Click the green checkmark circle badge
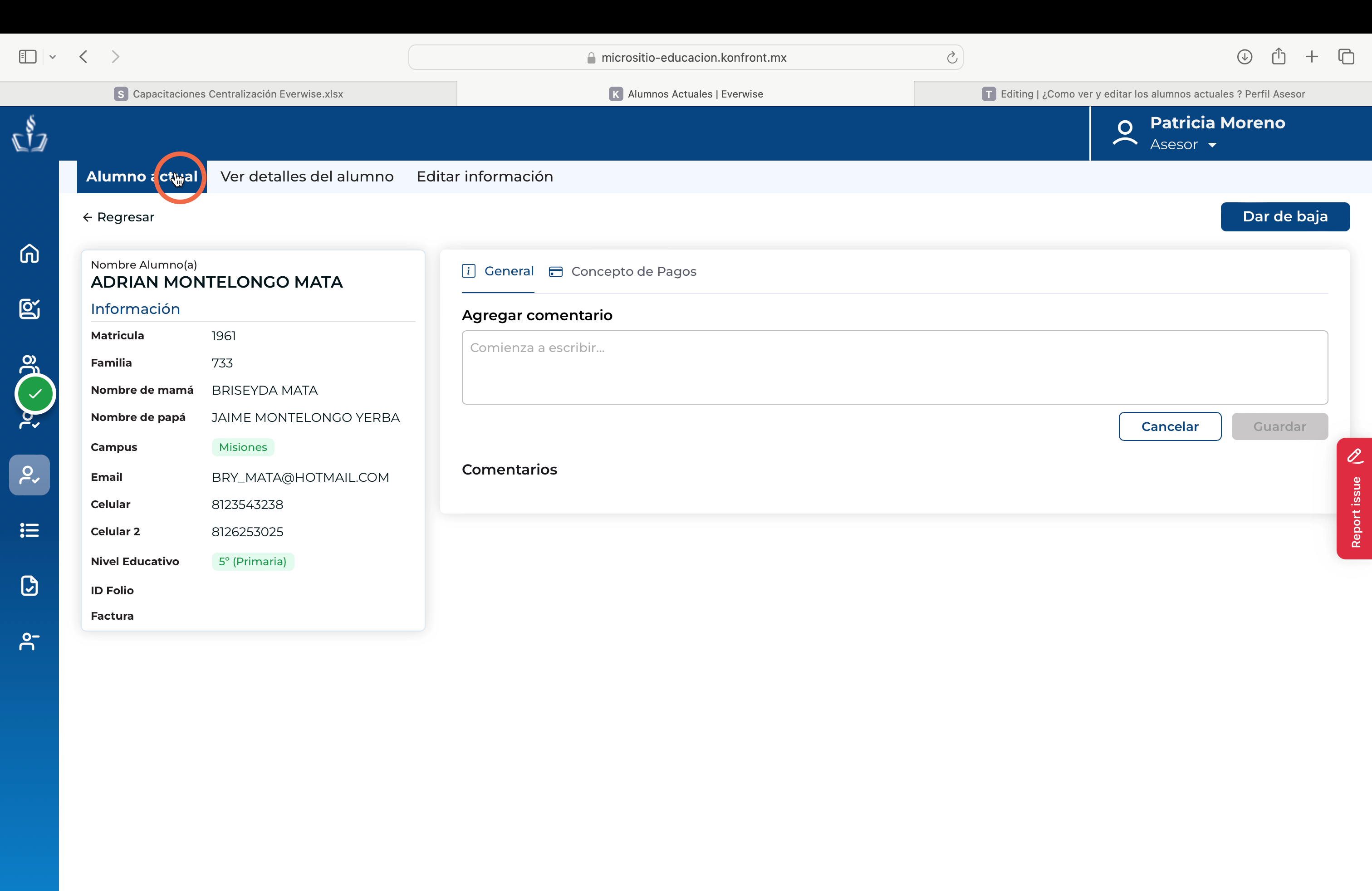Screen dimensions: 1372x891 [35, 394]
